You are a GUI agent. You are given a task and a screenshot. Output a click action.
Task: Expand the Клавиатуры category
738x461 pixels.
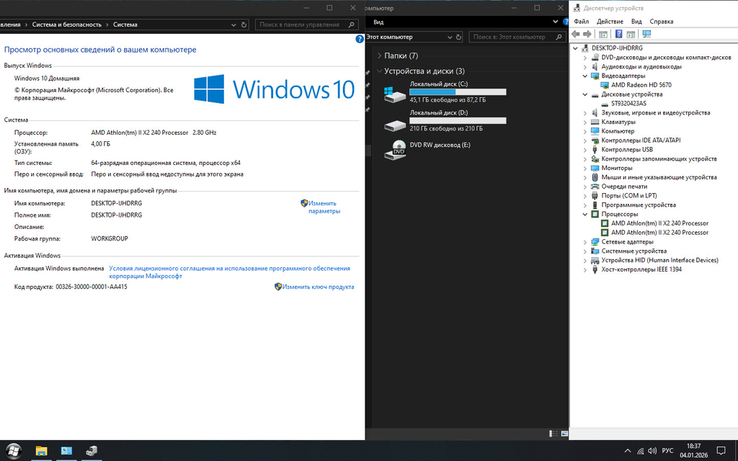click(585, 122)
